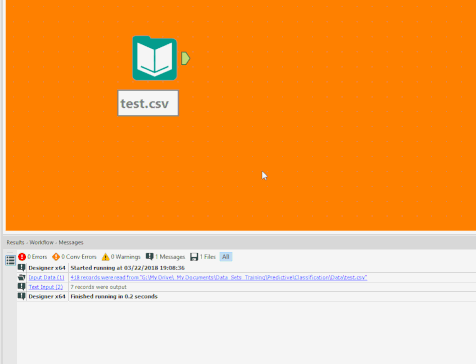The width and height of the screenshot is (476, 364).
Task: Filter results by 1 Files
Action: 203,257
